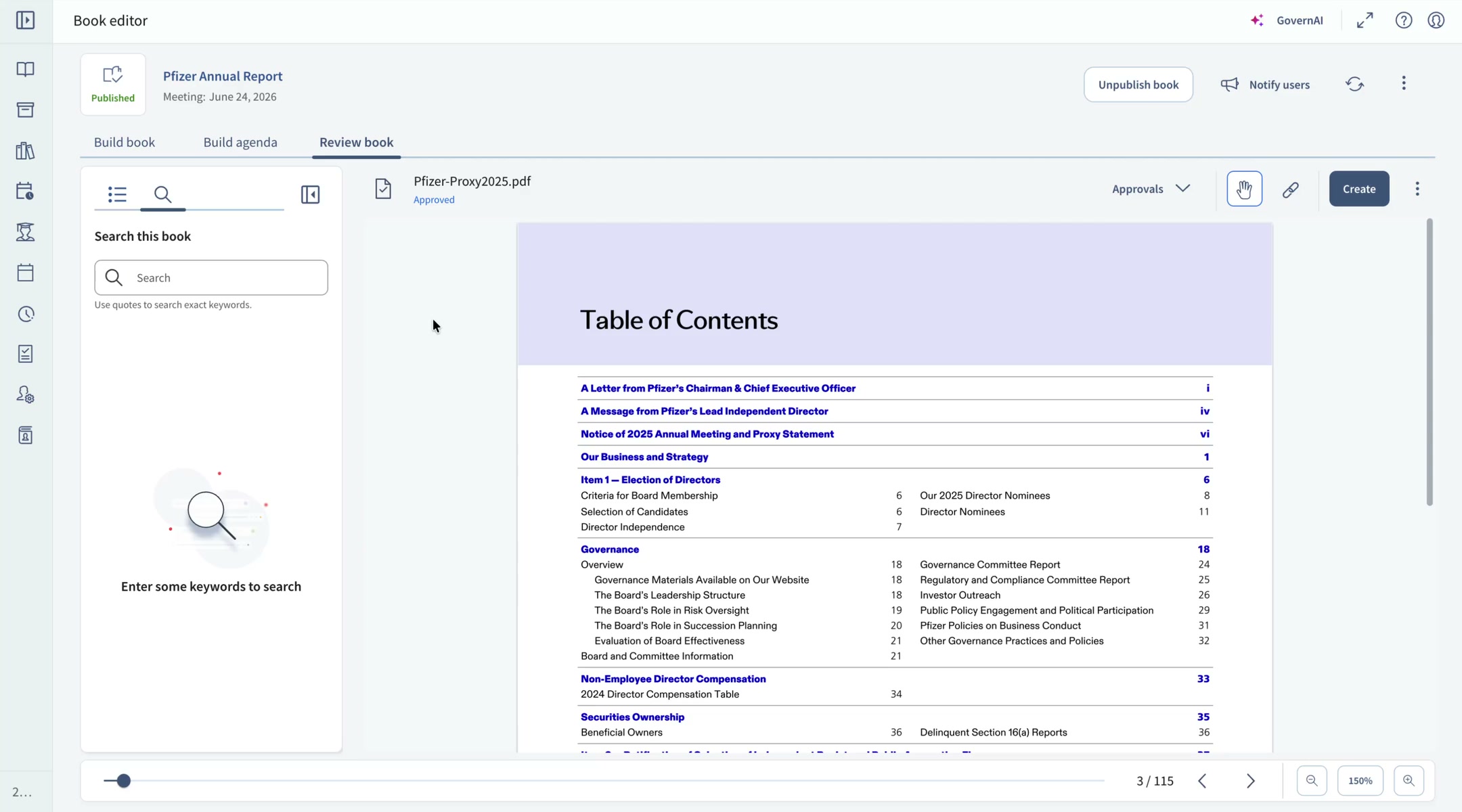Screen dimensions: 1462x812
Task: Click the zoom in magnifier
Action: (x=1409, y=781)
